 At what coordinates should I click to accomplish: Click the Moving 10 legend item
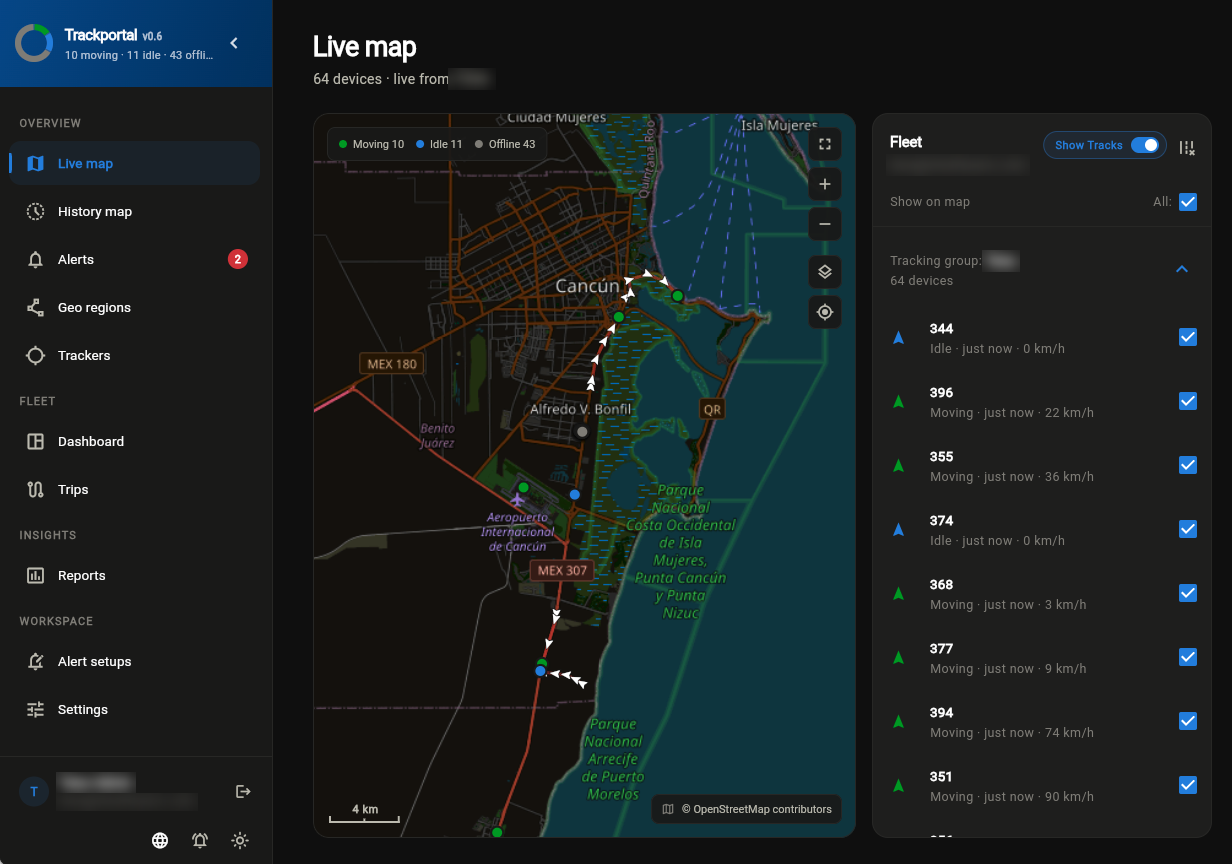[x=371, y=144]
